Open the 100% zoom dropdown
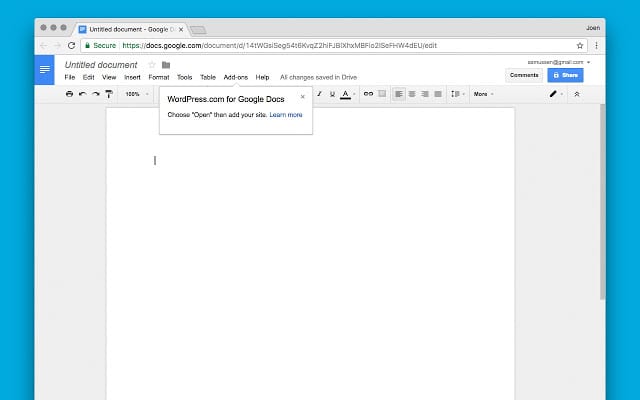Screen dimensions: 640x400 (x=137, y=94)
